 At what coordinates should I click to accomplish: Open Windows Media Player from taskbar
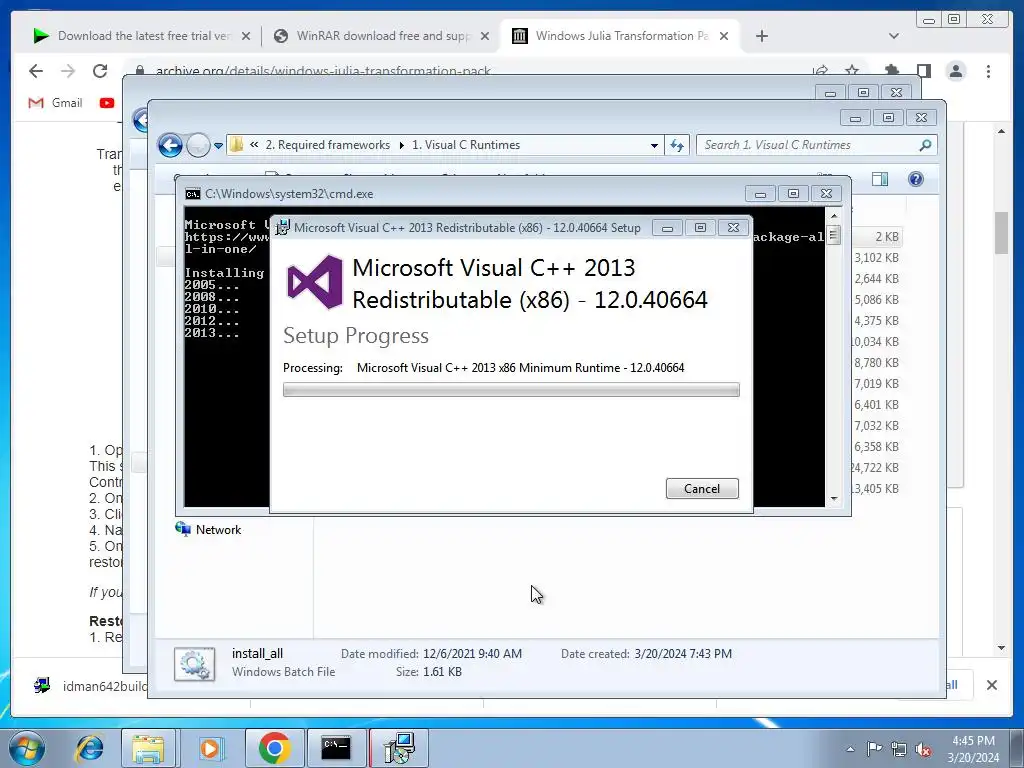pos(210,748)
